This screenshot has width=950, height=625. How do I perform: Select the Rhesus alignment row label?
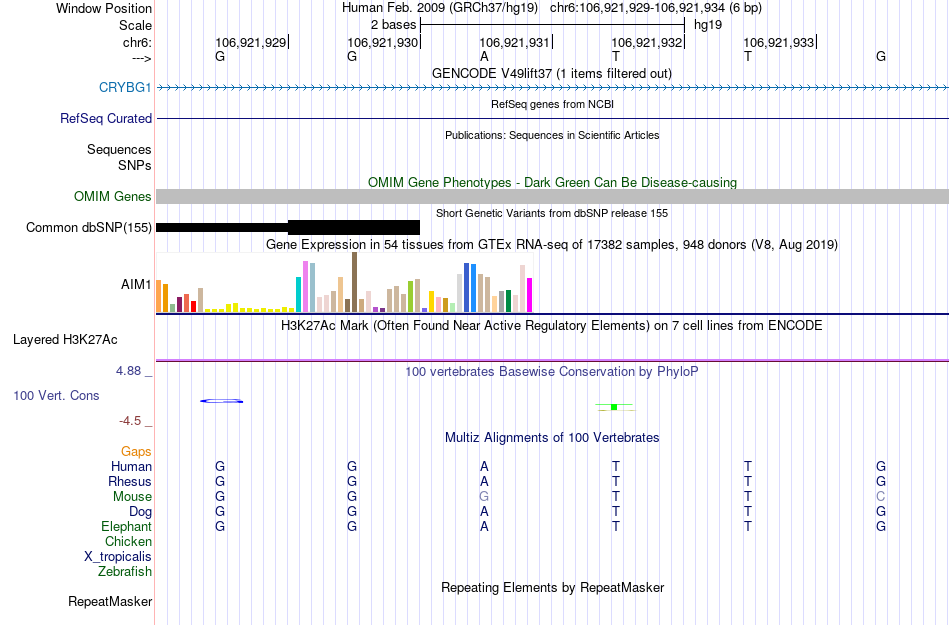click(130, 481)
